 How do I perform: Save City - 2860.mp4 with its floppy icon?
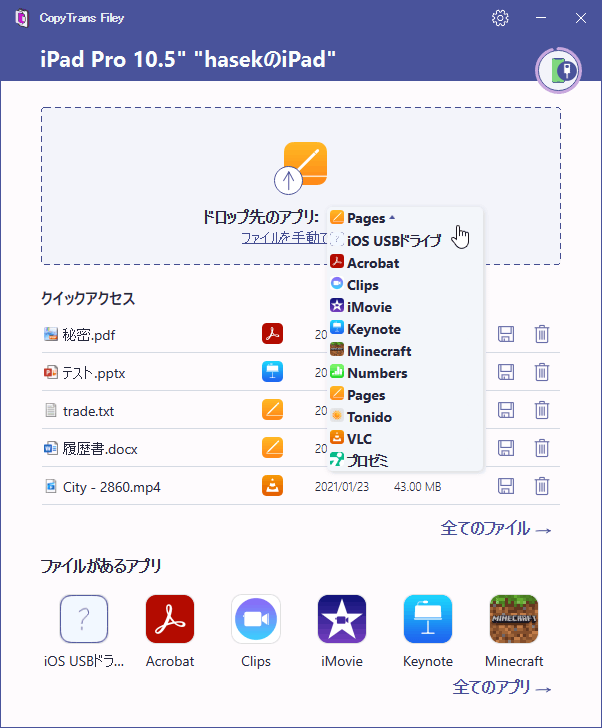click(x=506, y=486)
